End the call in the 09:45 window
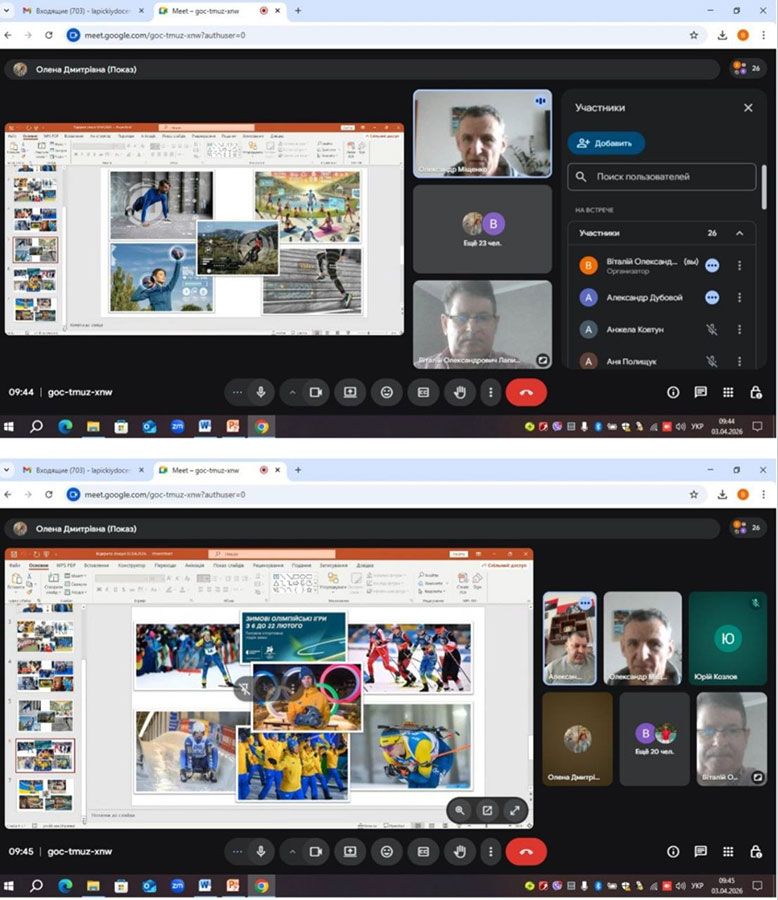Viewport: 778px width, 900px height. (526, 852)
